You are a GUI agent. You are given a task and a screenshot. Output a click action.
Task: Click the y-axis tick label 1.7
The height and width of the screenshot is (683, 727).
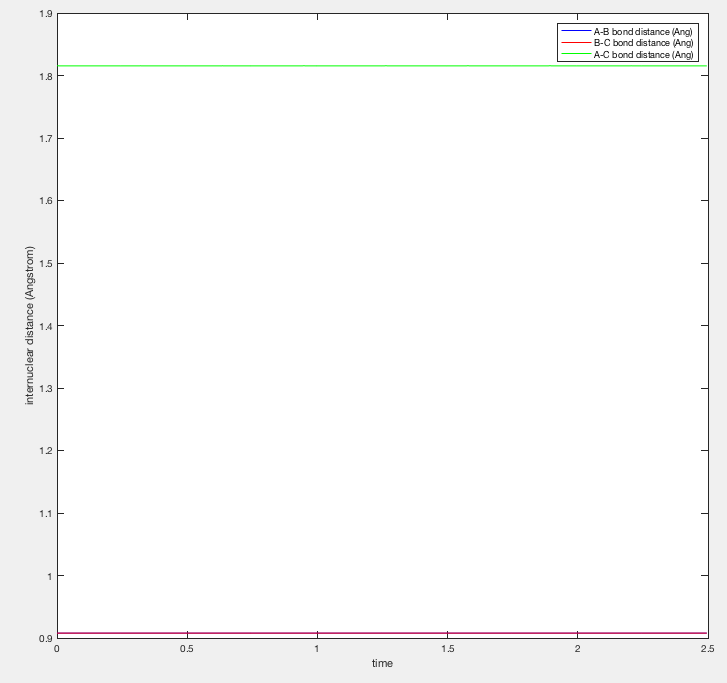point(45,139)
